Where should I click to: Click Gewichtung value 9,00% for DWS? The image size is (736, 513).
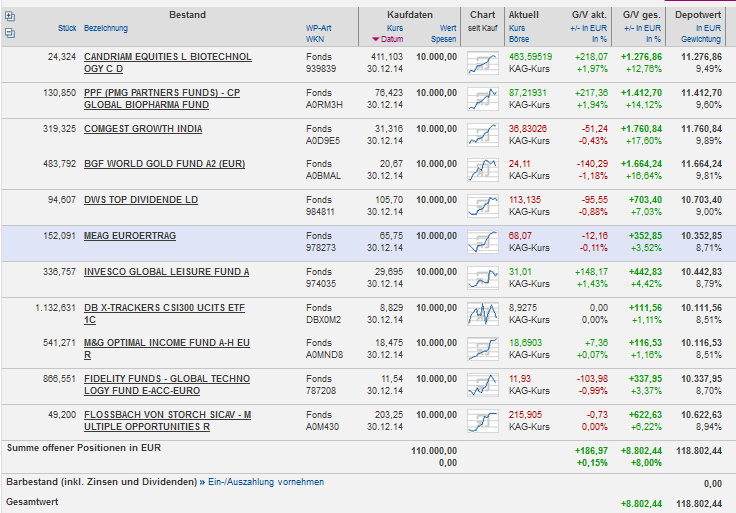tap(709, 212)
